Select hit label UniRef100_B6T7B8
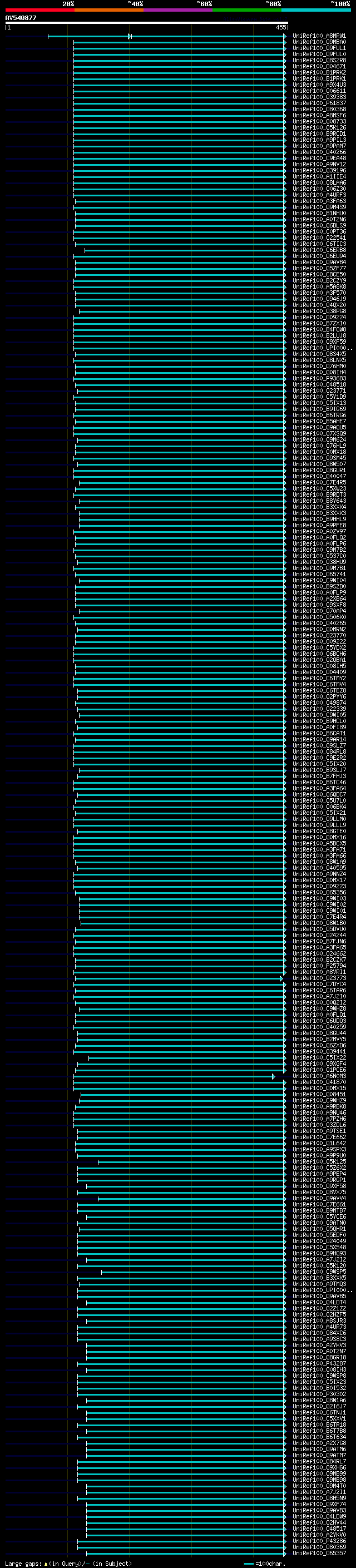The height and width of the screenshot is (1568, 356). (319, 1431)
